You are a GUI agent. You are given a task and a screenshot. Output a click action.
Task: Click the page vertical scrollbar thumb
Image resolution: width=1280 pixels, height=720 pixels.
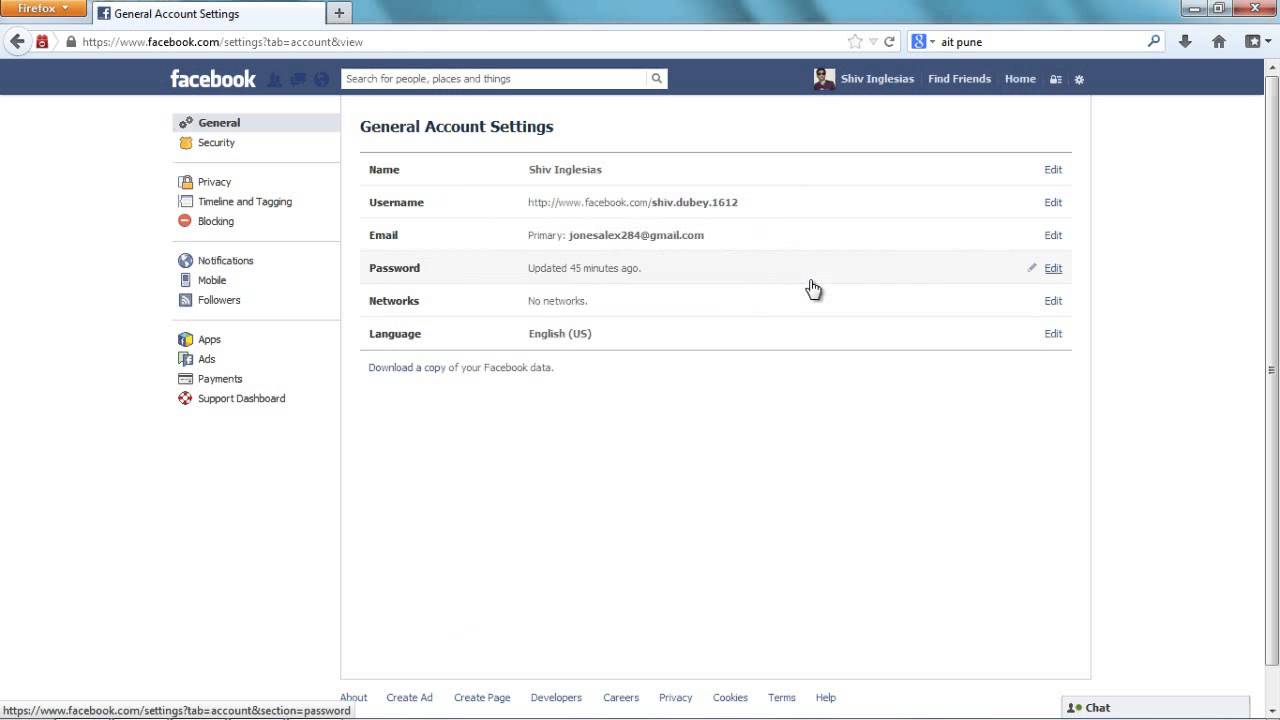pyautogui.click(x=1272, y=368)
